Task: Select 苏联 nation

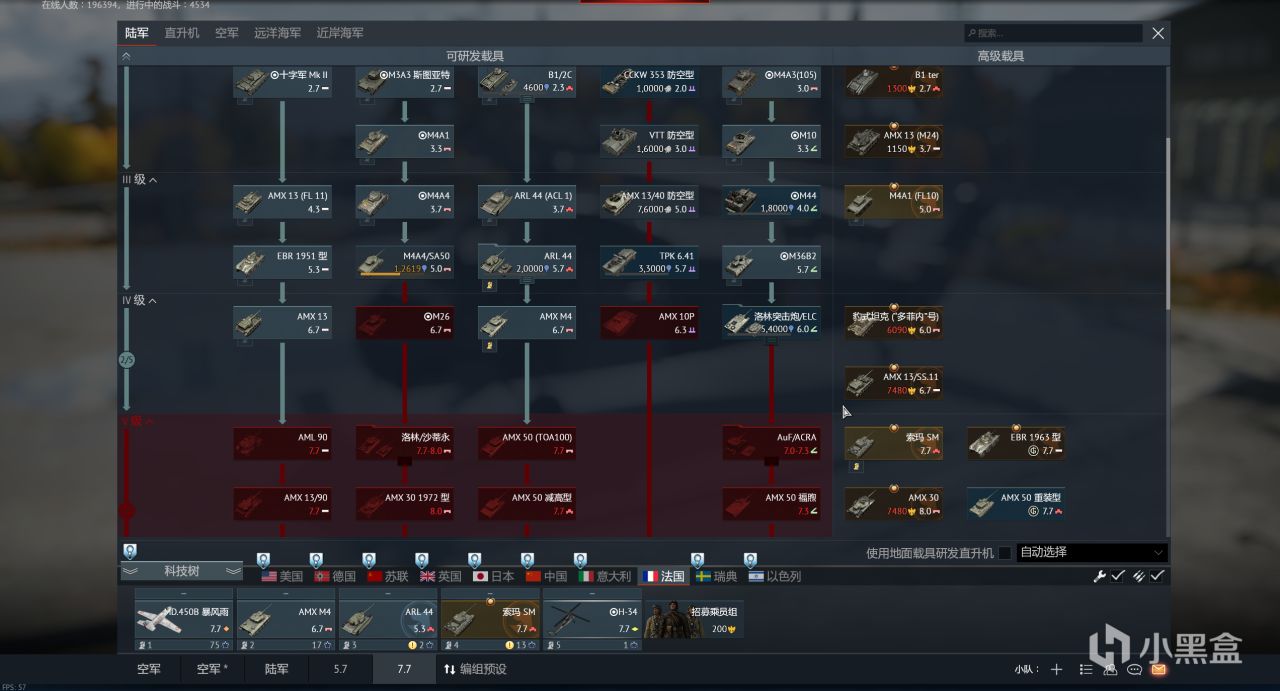Action: click(x=388, y=576)
